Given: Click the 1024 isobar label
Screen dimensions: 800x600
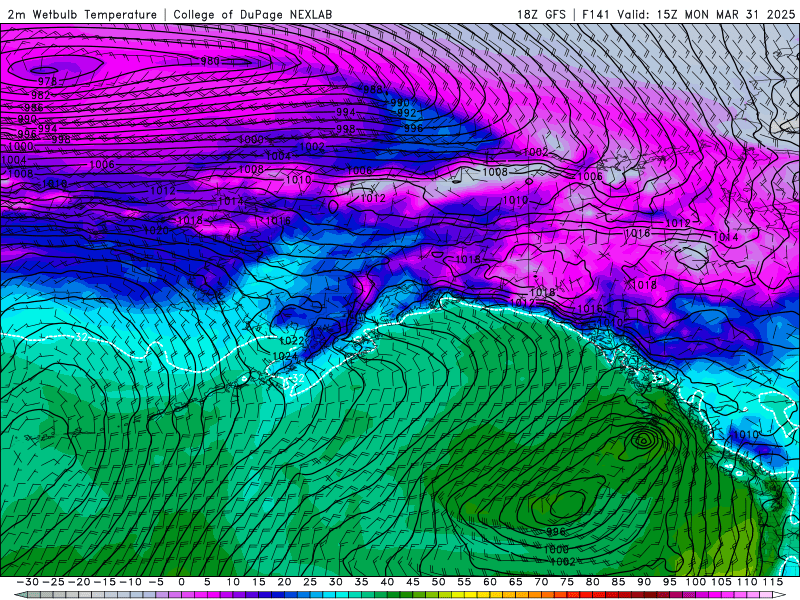Looking at the screenshot, I should (x=285, y=356).
